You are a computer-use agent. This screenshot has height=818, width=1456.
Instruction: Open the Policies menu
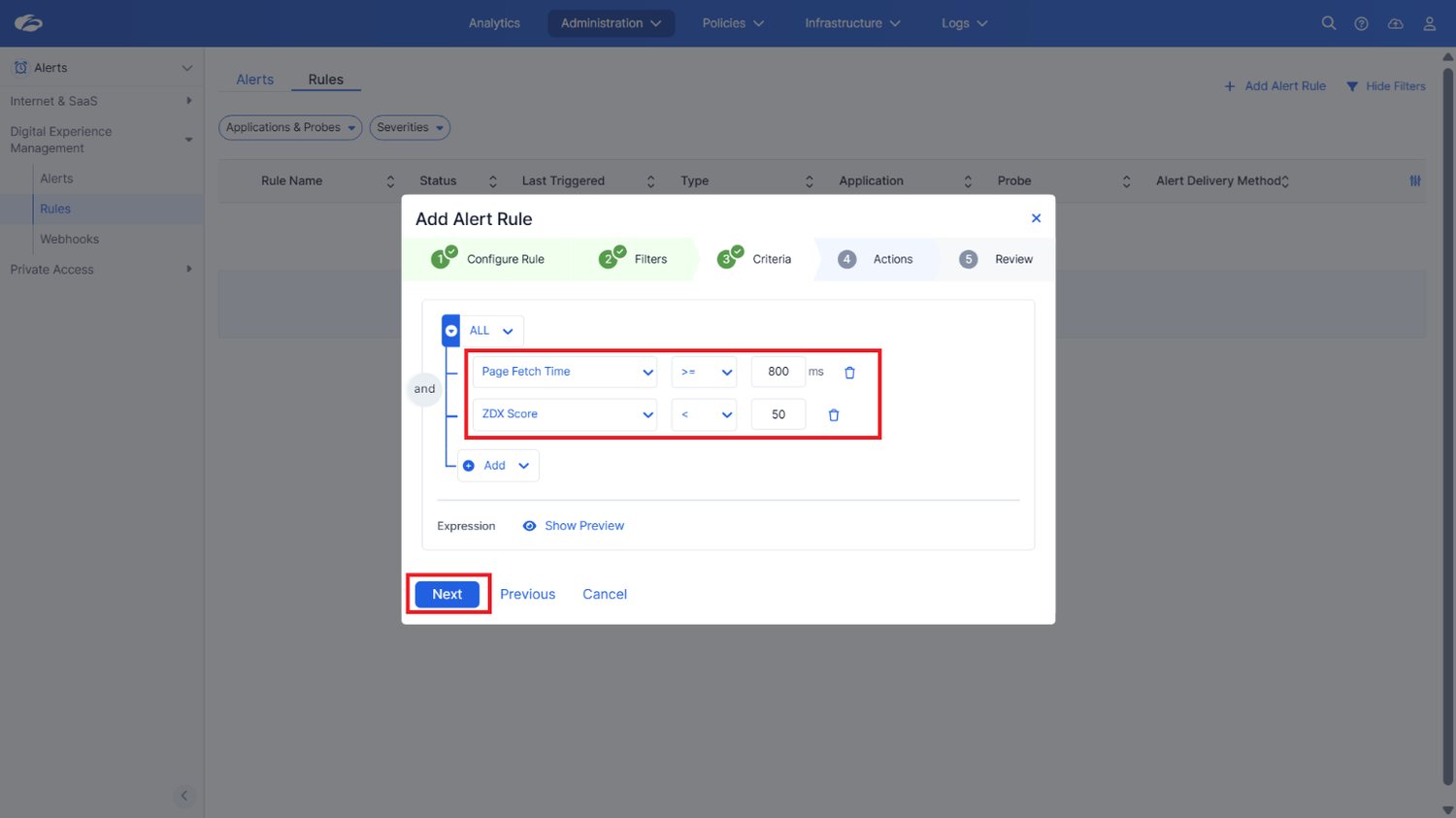734,23
